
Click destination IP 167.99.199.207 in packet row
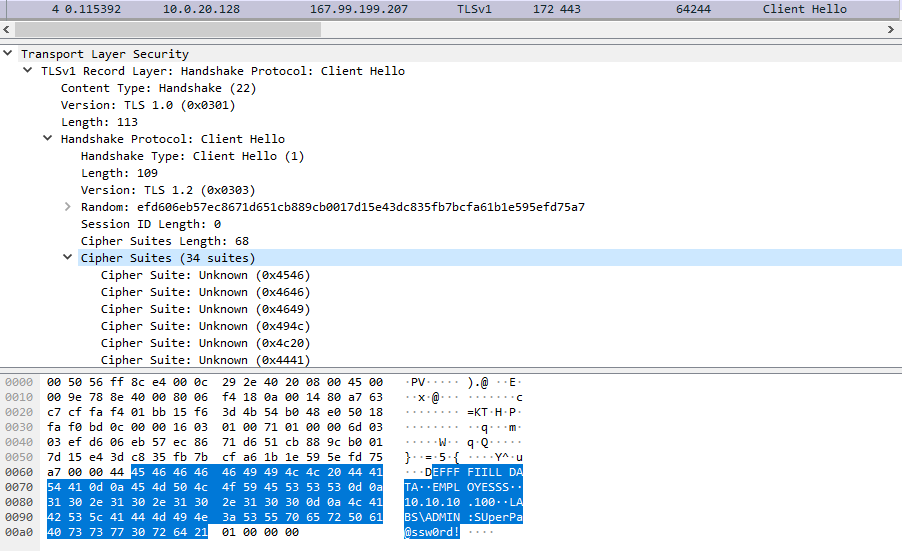click(359, 9)
